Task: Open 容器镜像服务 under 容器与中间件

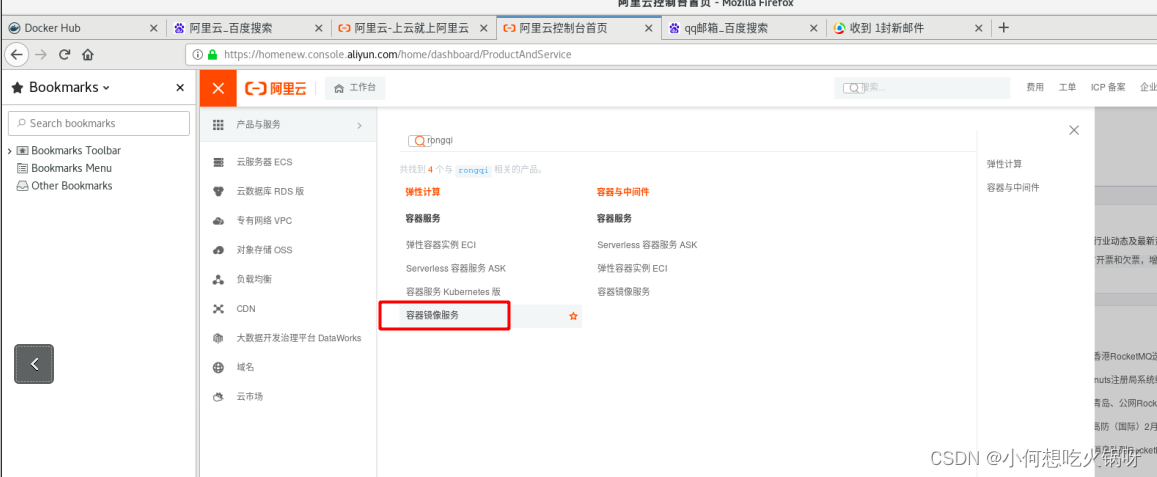Action: 624,292
